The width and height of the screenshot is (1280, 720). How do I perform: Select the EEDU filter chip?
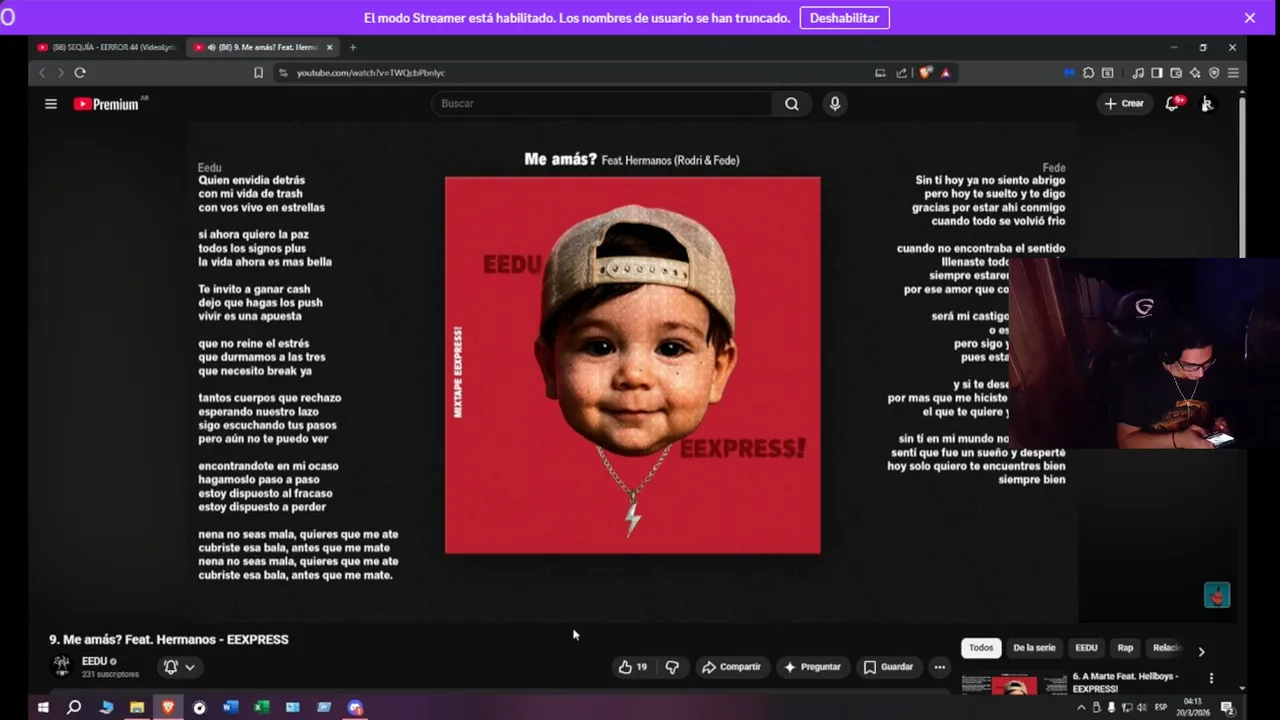coord(1086,648)
